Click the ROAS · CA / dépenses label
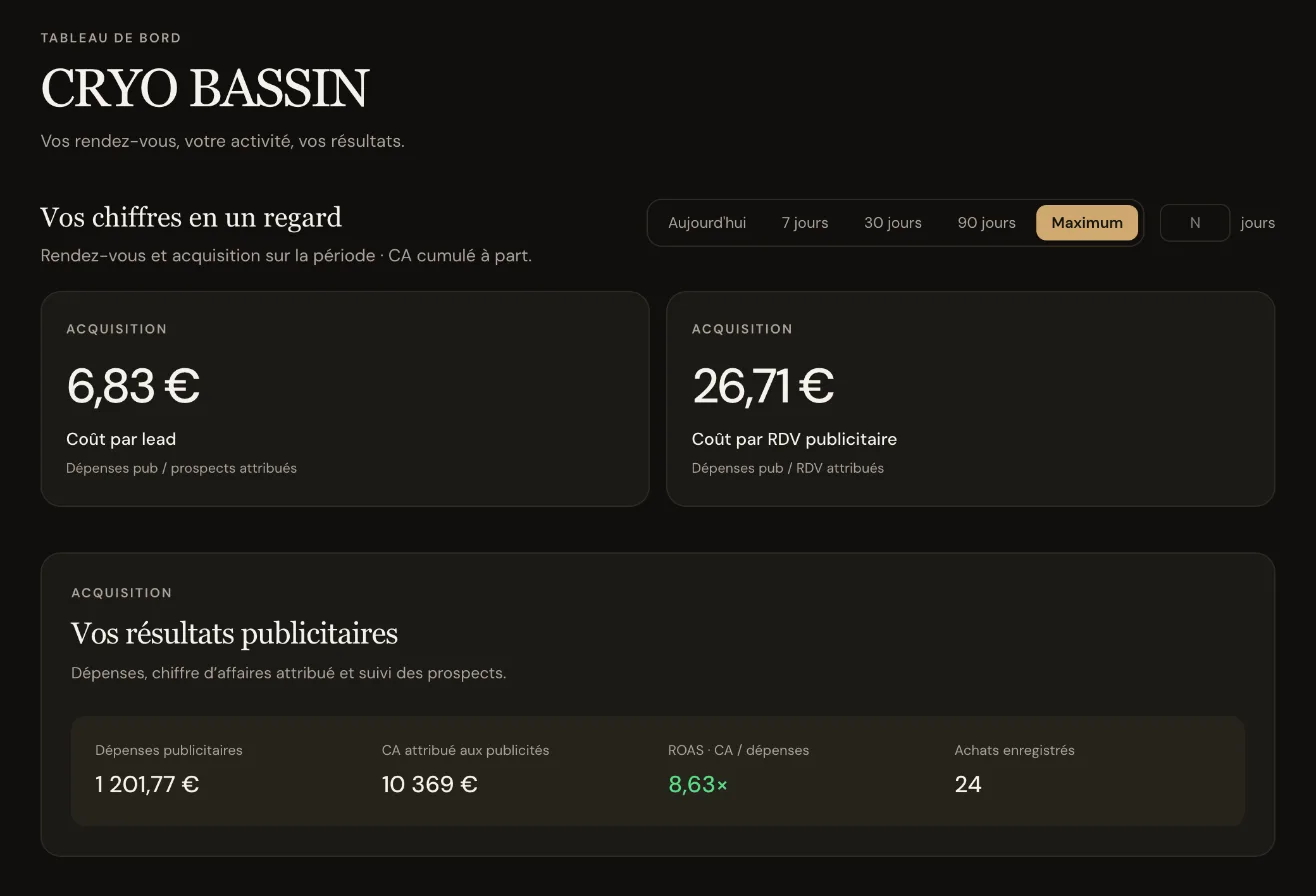This screenshot has height=896, width=1316. coord(739,750)
